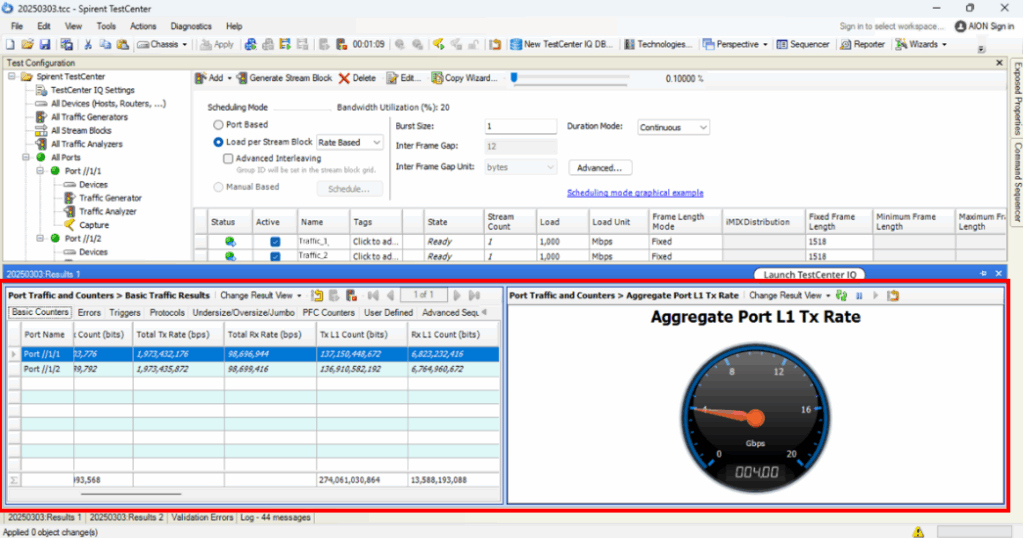This screenshot has width=1024, height=539.
Task: Collapse Spirent TestCenter root node
Action: pos(12,76)
